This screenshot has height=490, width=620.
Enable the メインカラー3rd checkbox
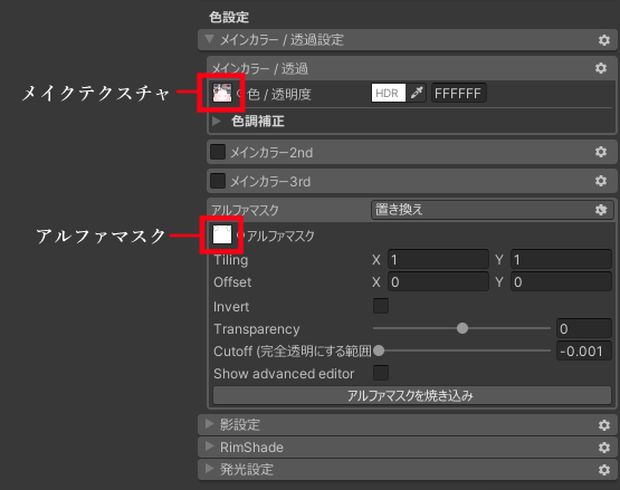point(217,181)
